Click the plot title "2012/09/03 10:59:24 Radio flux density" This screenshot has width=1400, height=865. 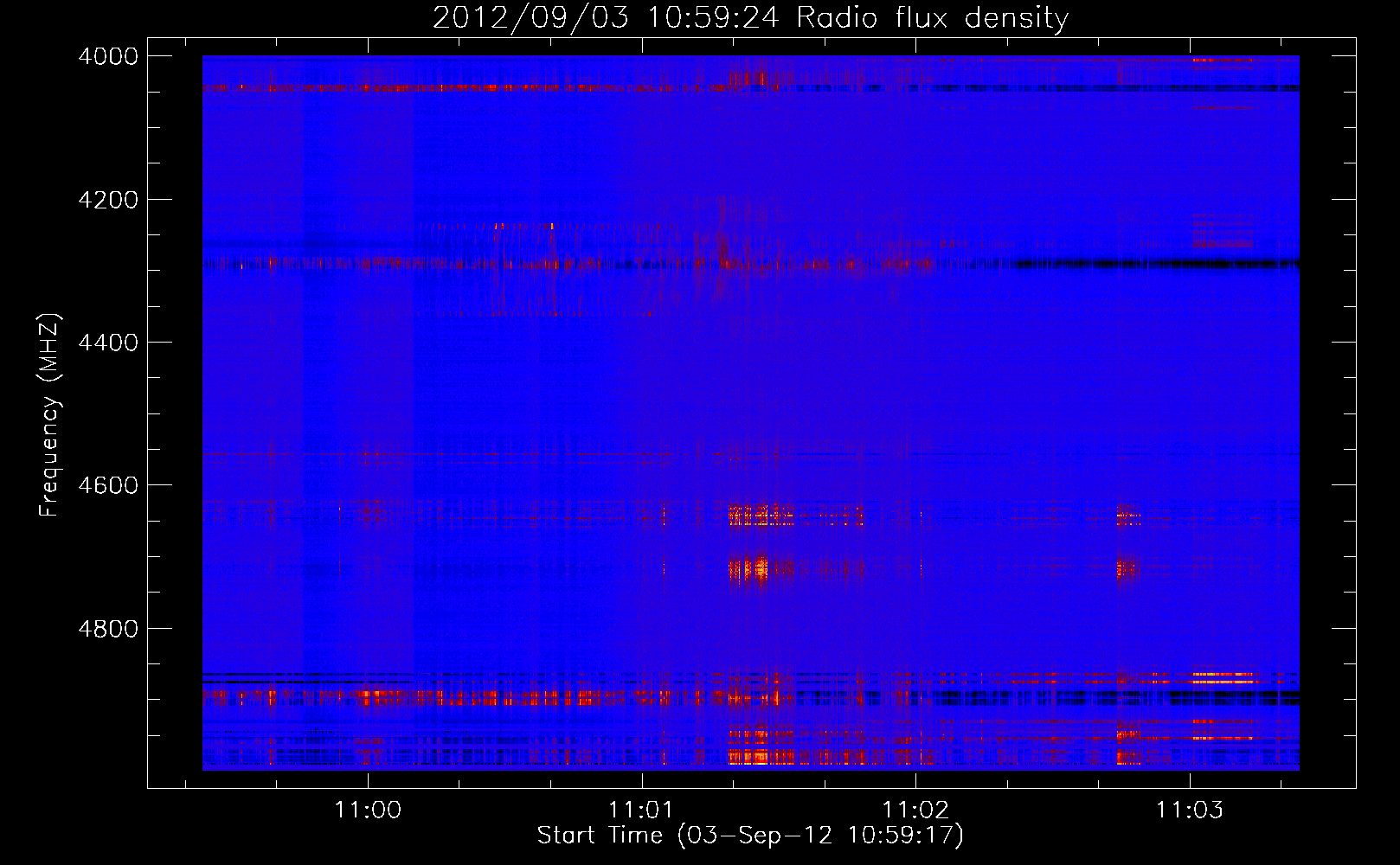point(750,17)
